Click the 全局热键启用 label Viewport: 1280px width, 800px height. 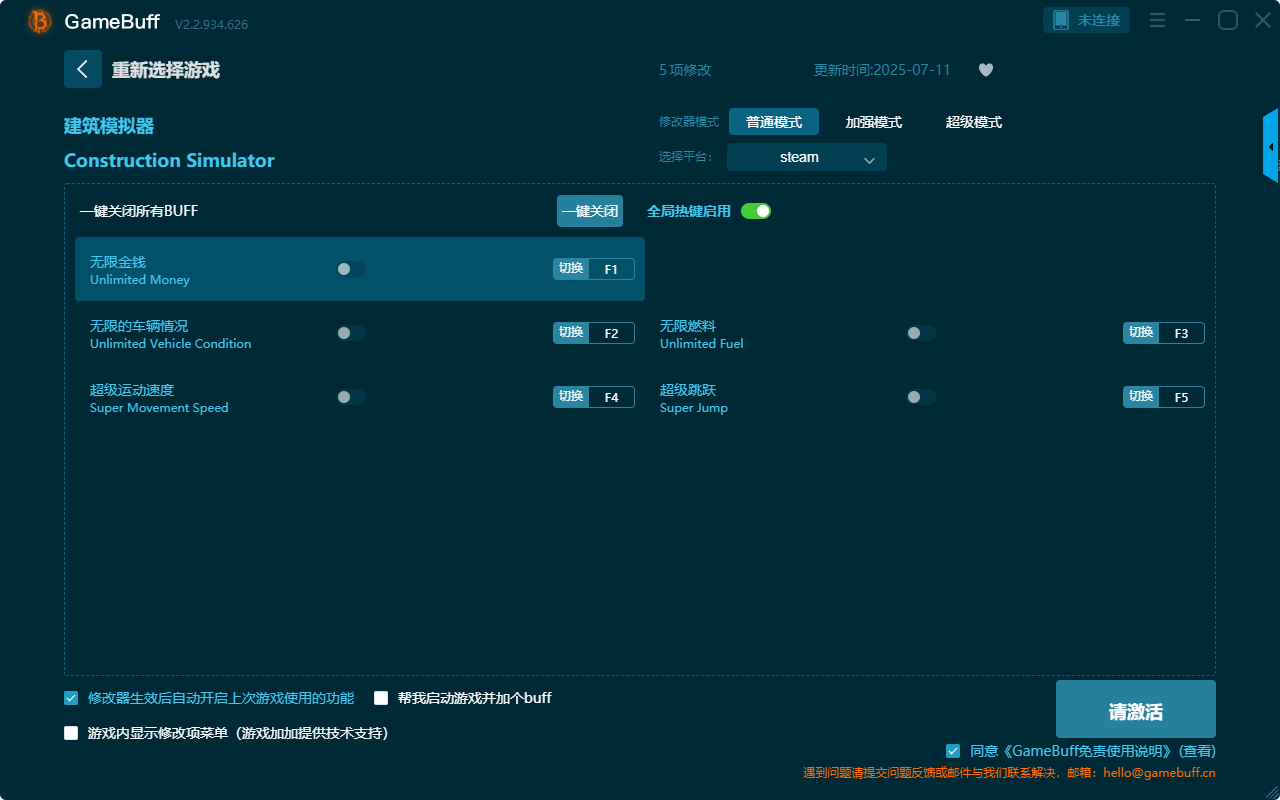click(x=689, y=211)
